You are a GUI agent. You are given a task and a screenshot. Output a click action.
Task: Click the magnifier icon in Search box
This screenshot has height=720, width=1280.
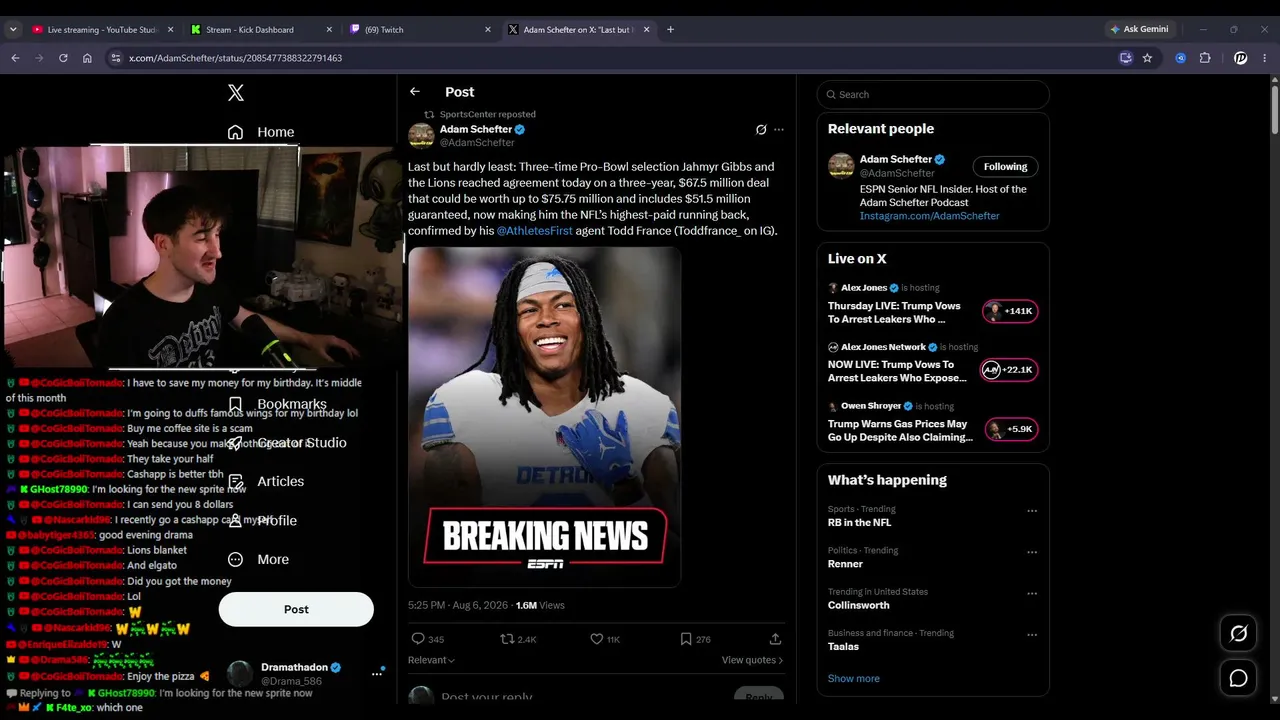coord(829,95)
